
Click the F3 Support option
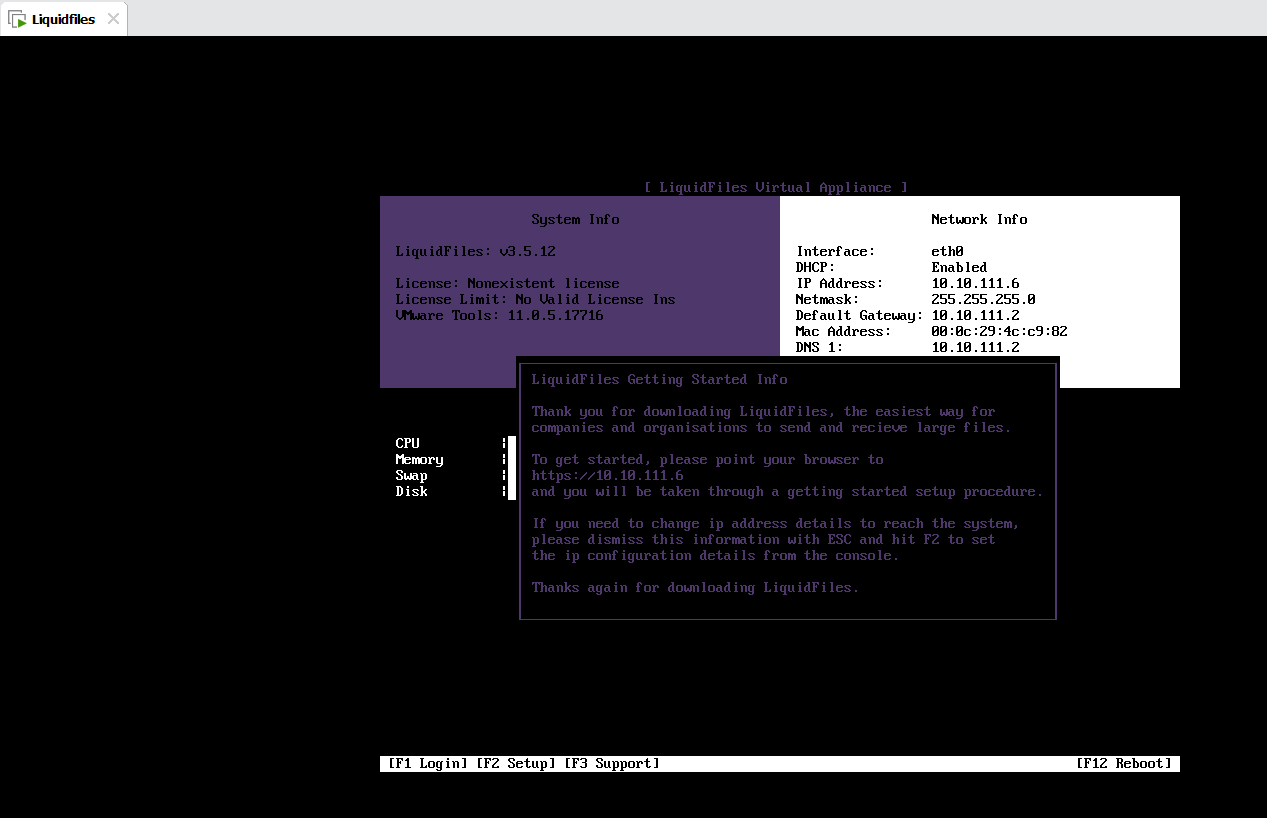point(611,764)
